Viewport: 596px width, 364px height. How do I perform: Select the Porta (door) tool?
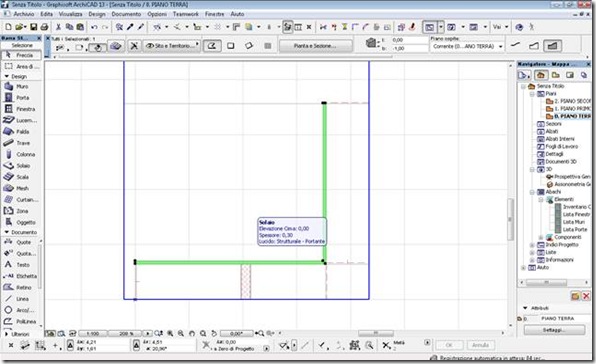[x=21, y=98]
